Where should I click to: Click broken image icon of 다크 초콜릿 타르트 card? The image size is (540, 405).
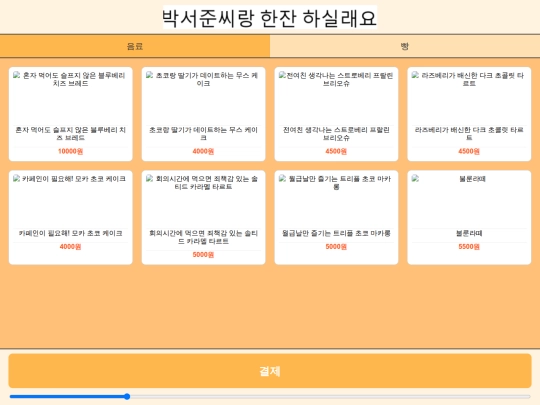point(415,75)
